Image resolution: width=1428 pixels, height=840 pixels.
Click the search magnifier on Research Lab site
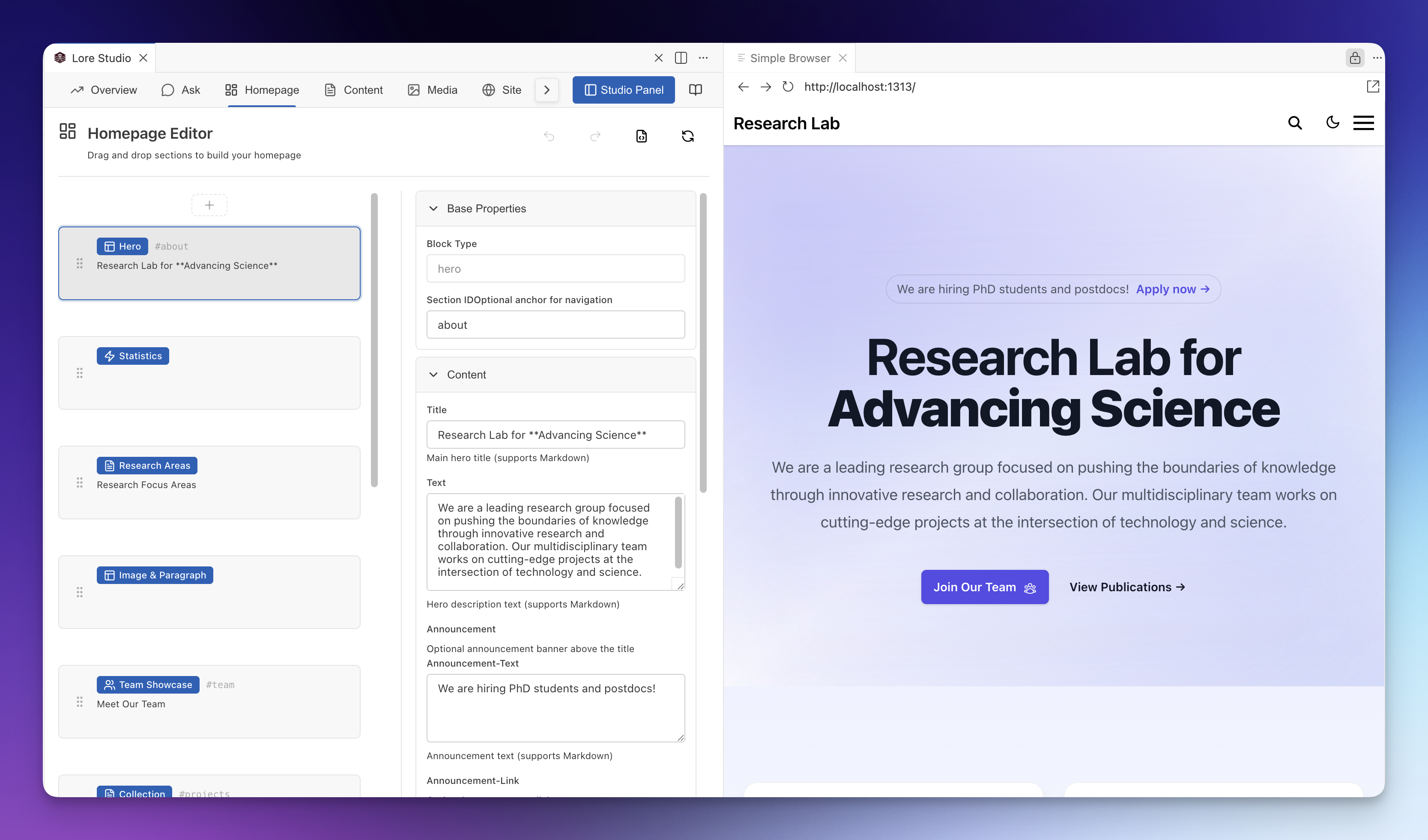click(1295, 123)
